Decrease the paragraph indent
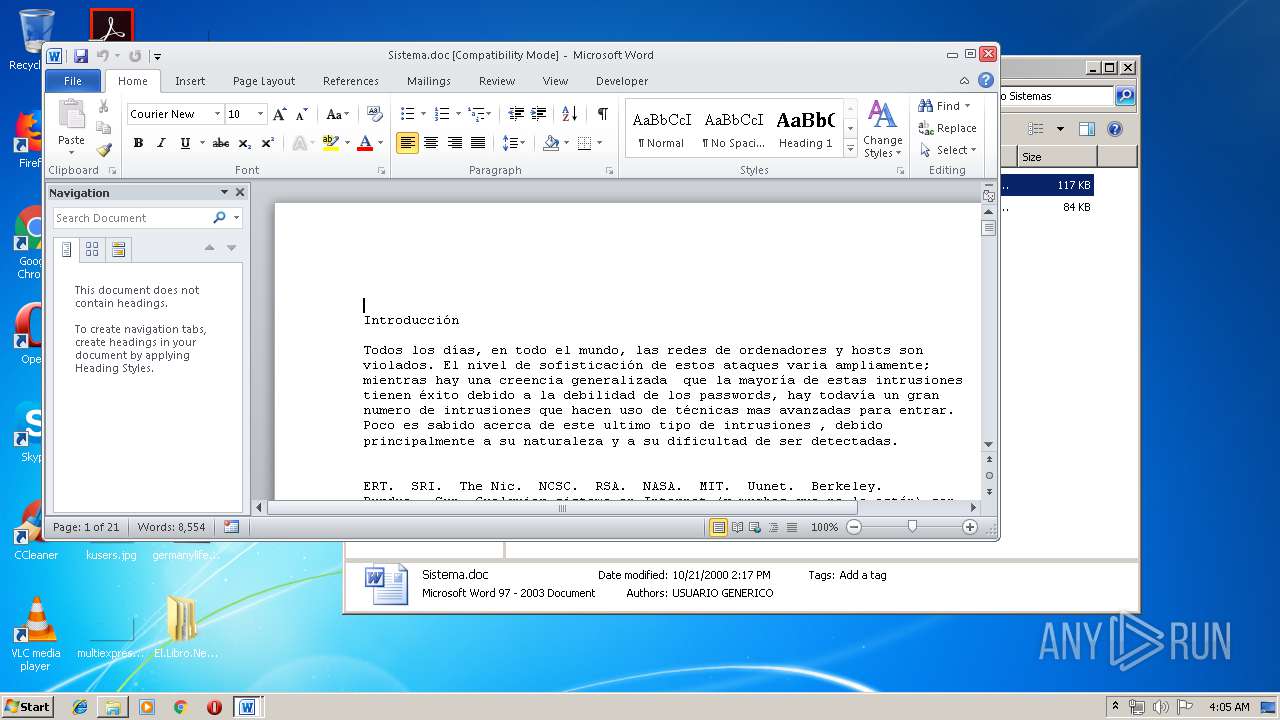Image resolution: width=1280 pixels, height=720 pixels. point(516,114)
